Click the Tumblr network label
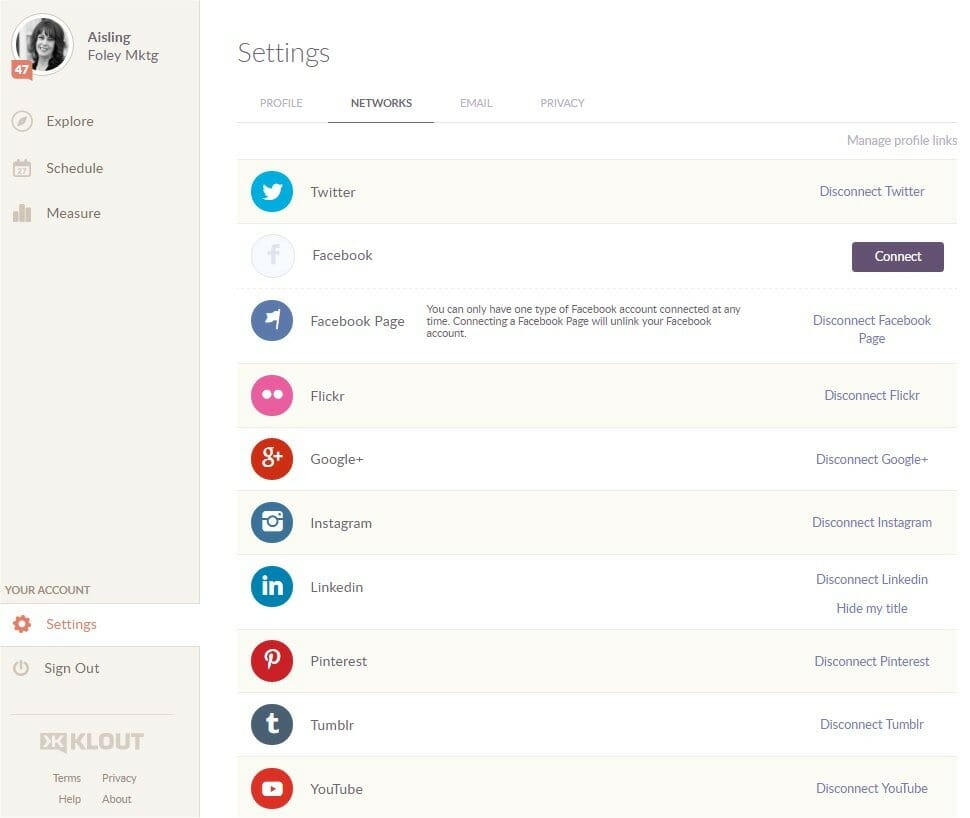 [332, 725]
